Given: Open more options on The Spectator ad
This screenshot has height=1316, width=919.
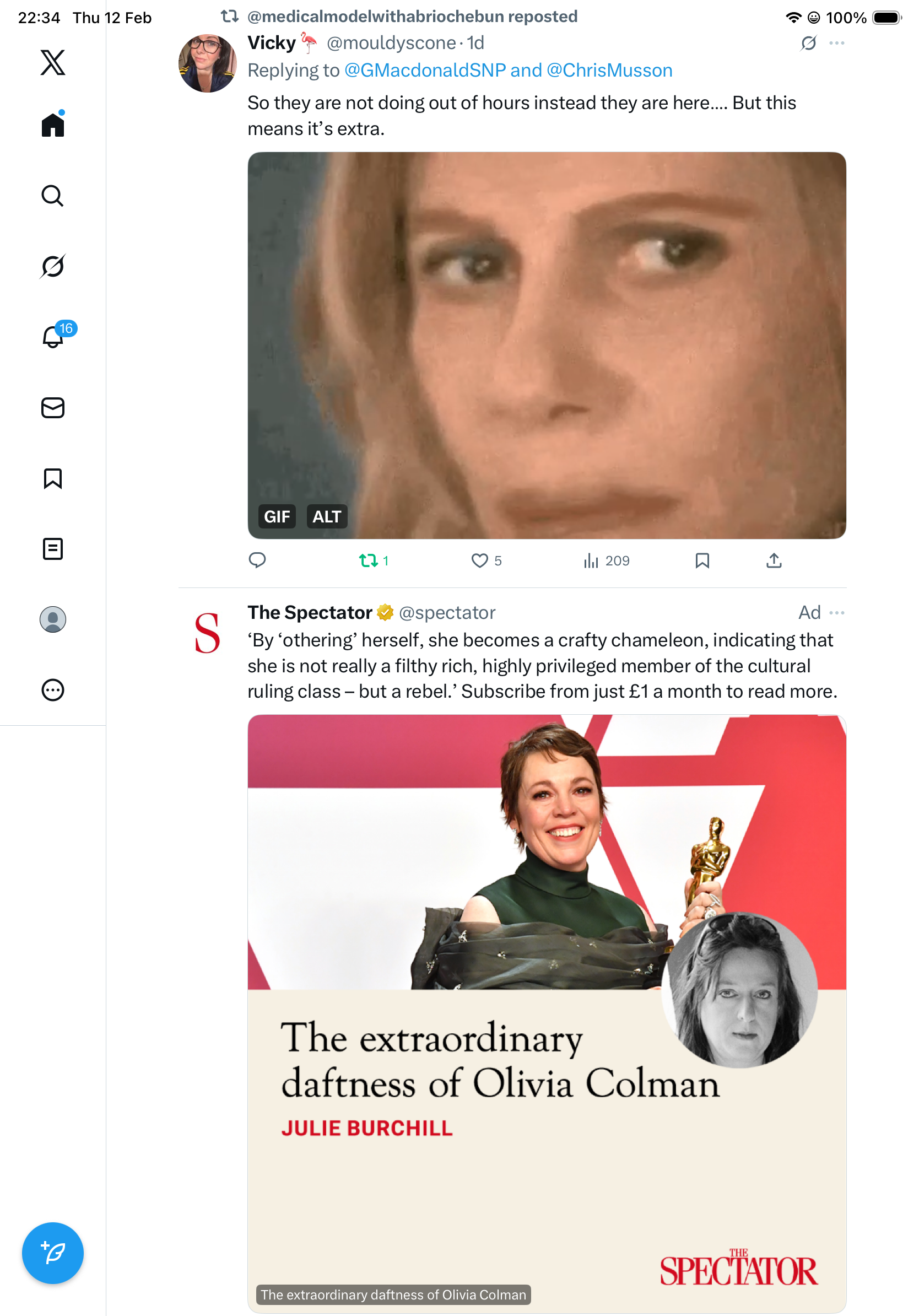Looking at the screenshot, I should coord(836,613).
